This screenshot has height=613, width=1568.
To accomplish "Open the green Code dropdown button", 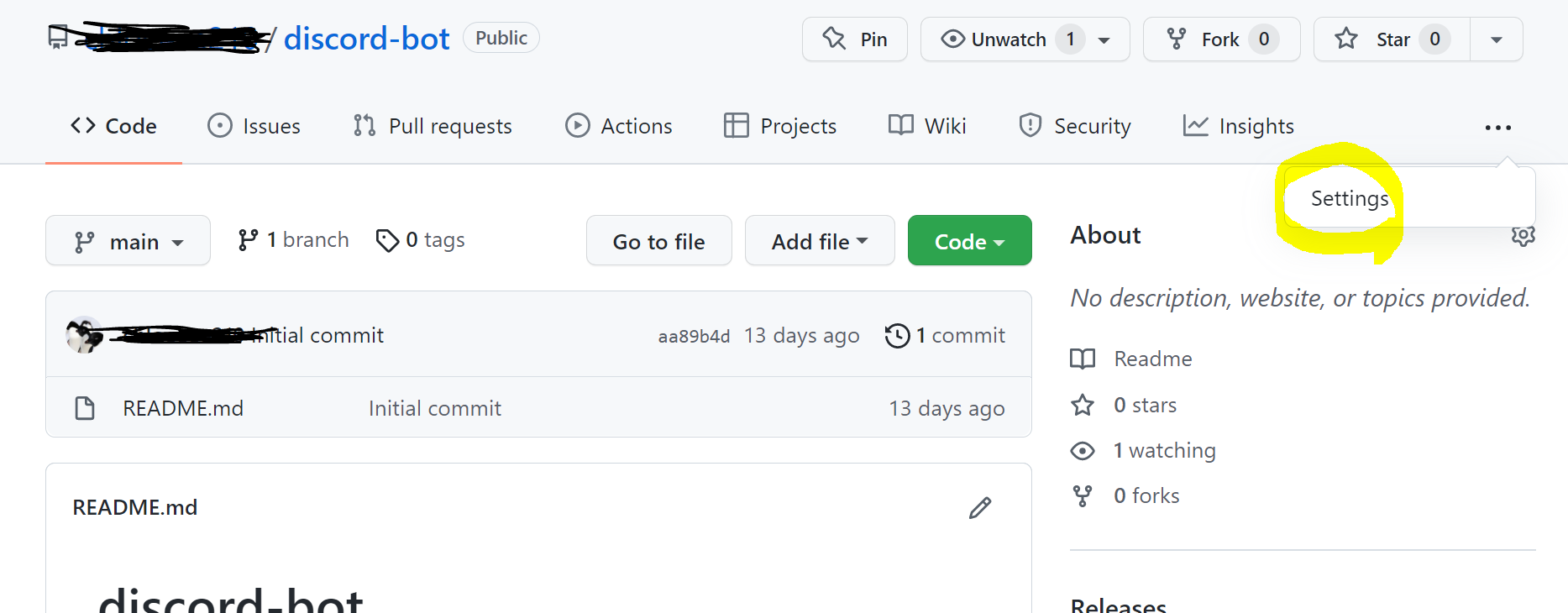I will (x=970, y=241).
